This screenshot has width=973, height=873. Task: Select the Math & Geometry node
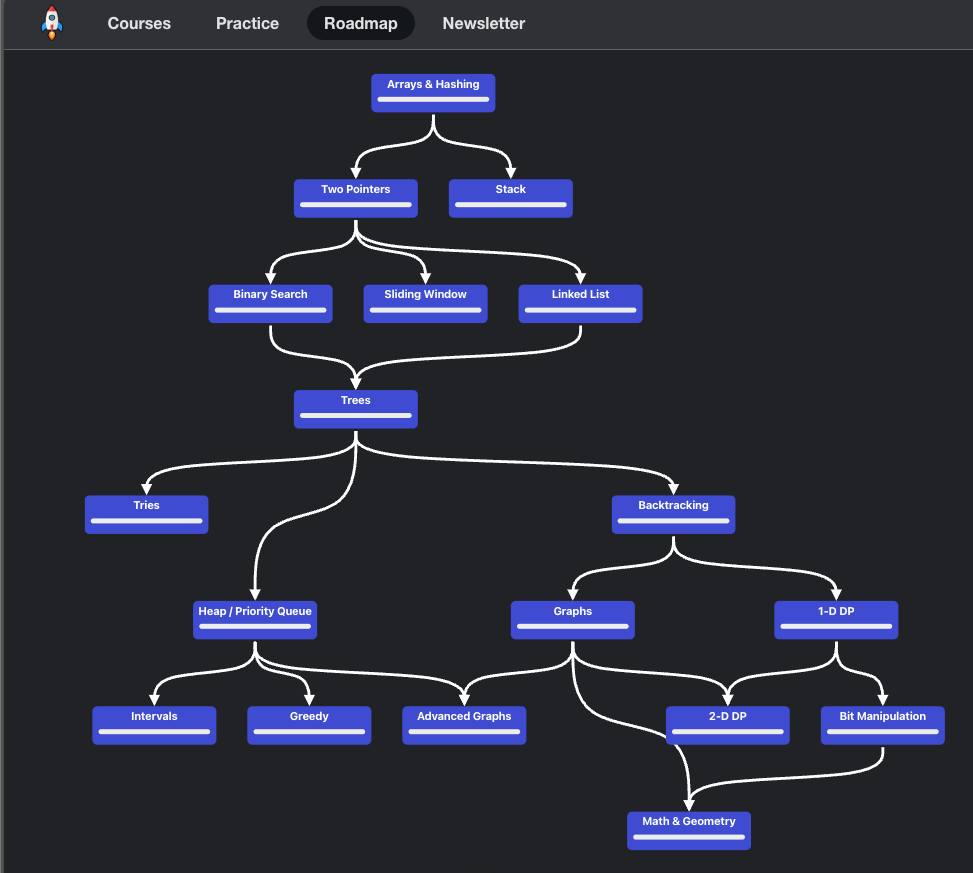click(x=689, y=831)
